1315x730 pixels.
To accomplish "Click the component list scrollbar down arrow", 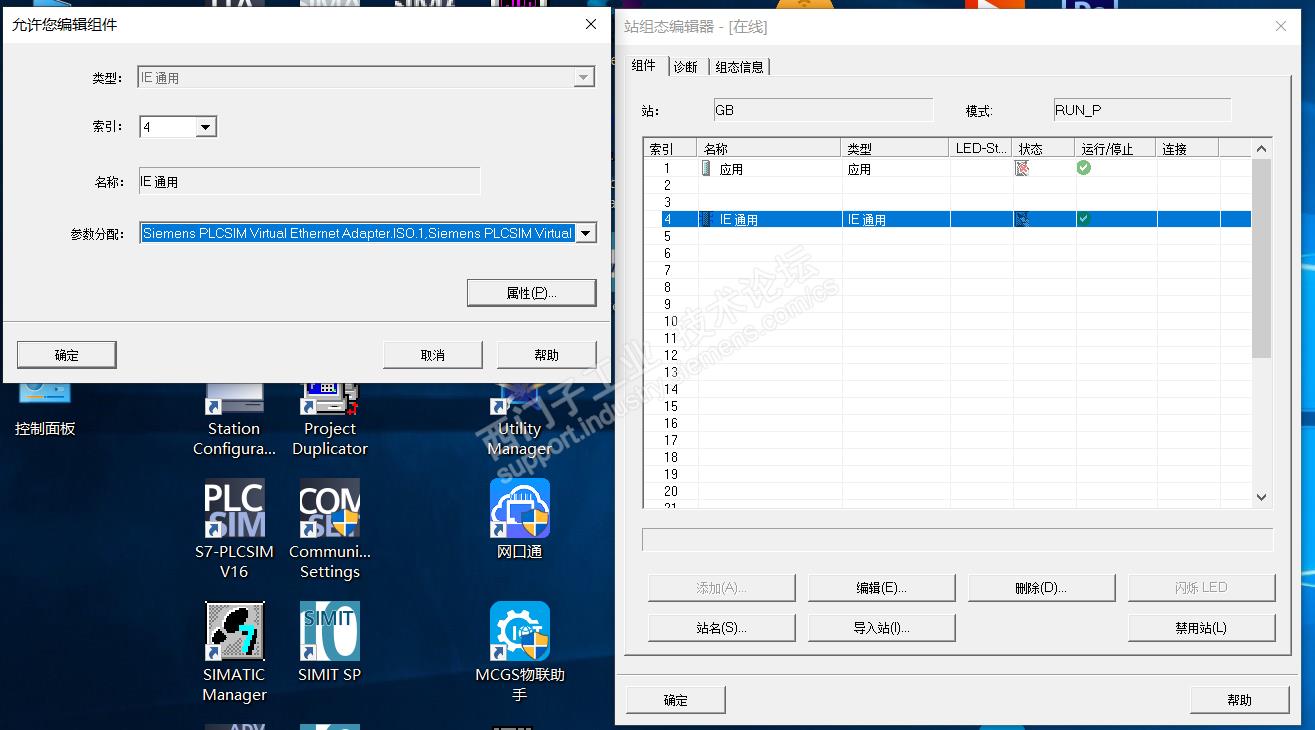I will pos(1261,497).
